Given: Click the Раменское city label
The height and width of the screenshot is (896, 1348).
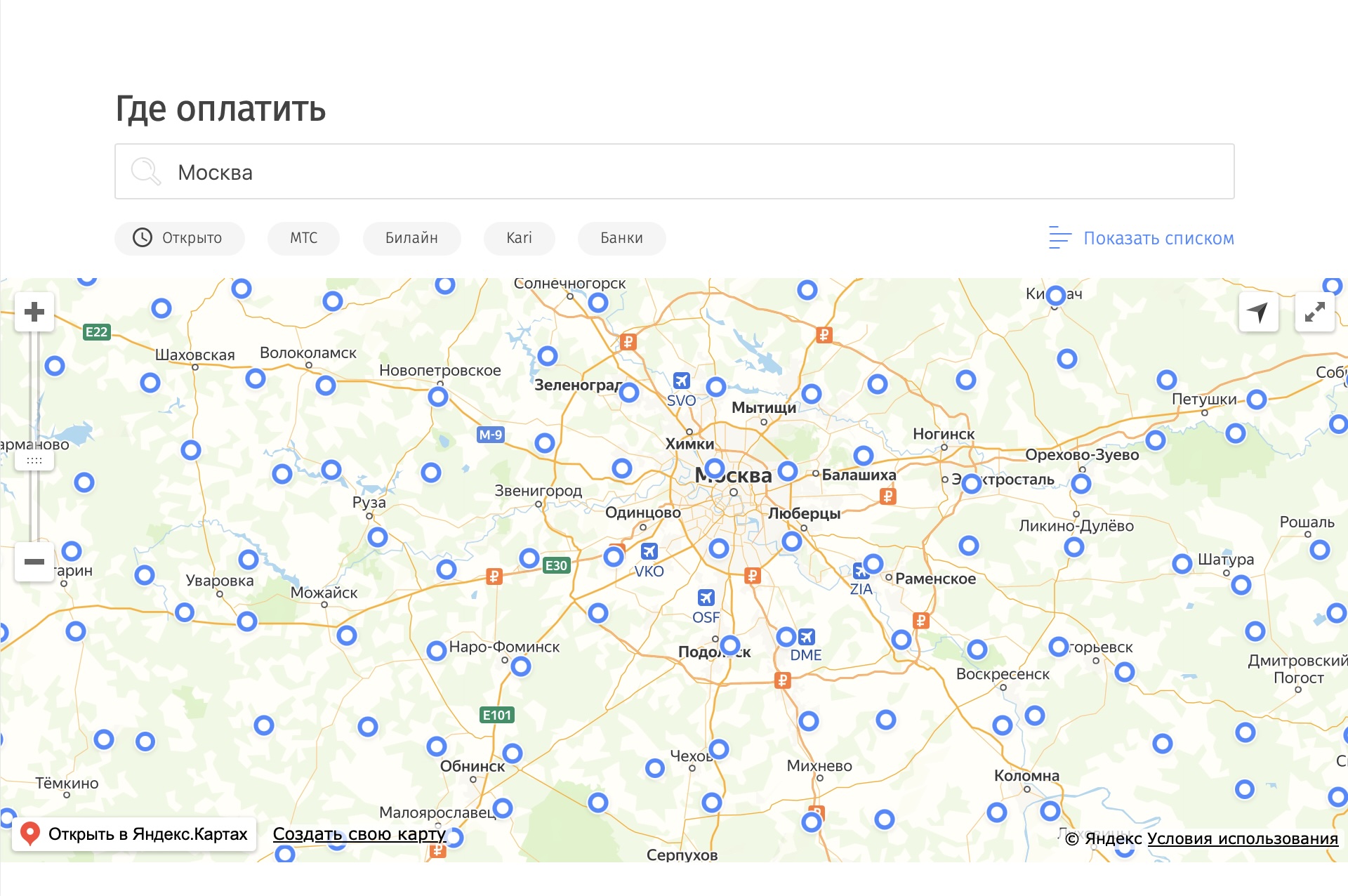Looking at the screenshot, I should pos(935,579).
